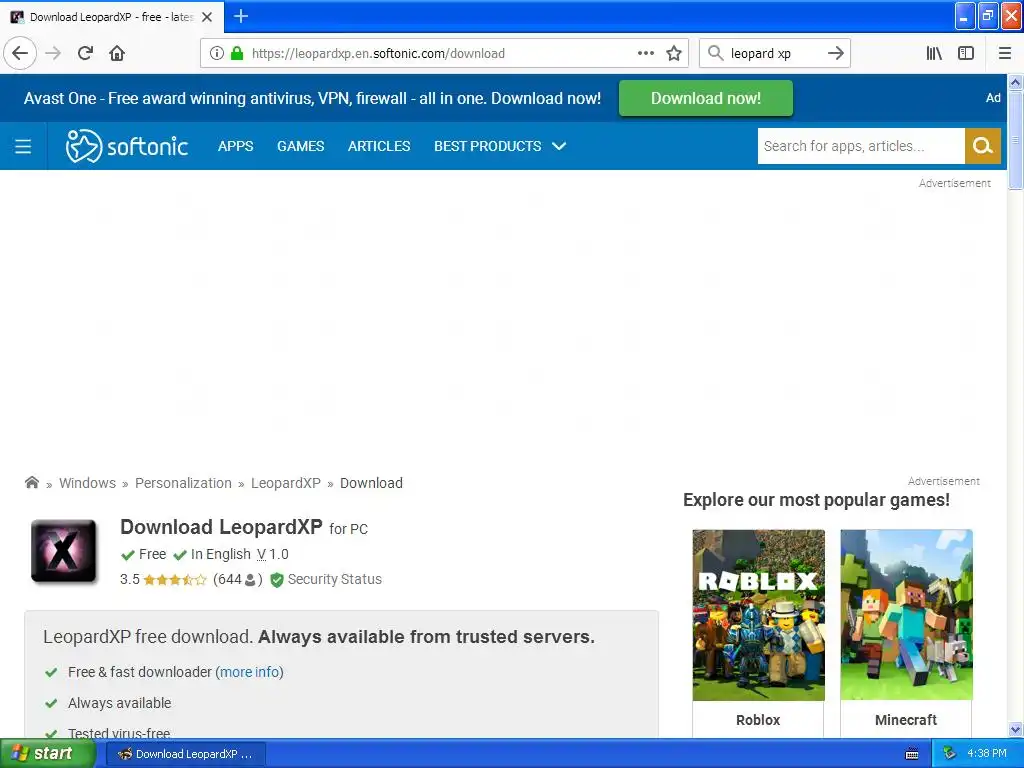Open the Roblox game thumbnail
The height and width of the screenshot is (768, 1024).
point(758,615)
